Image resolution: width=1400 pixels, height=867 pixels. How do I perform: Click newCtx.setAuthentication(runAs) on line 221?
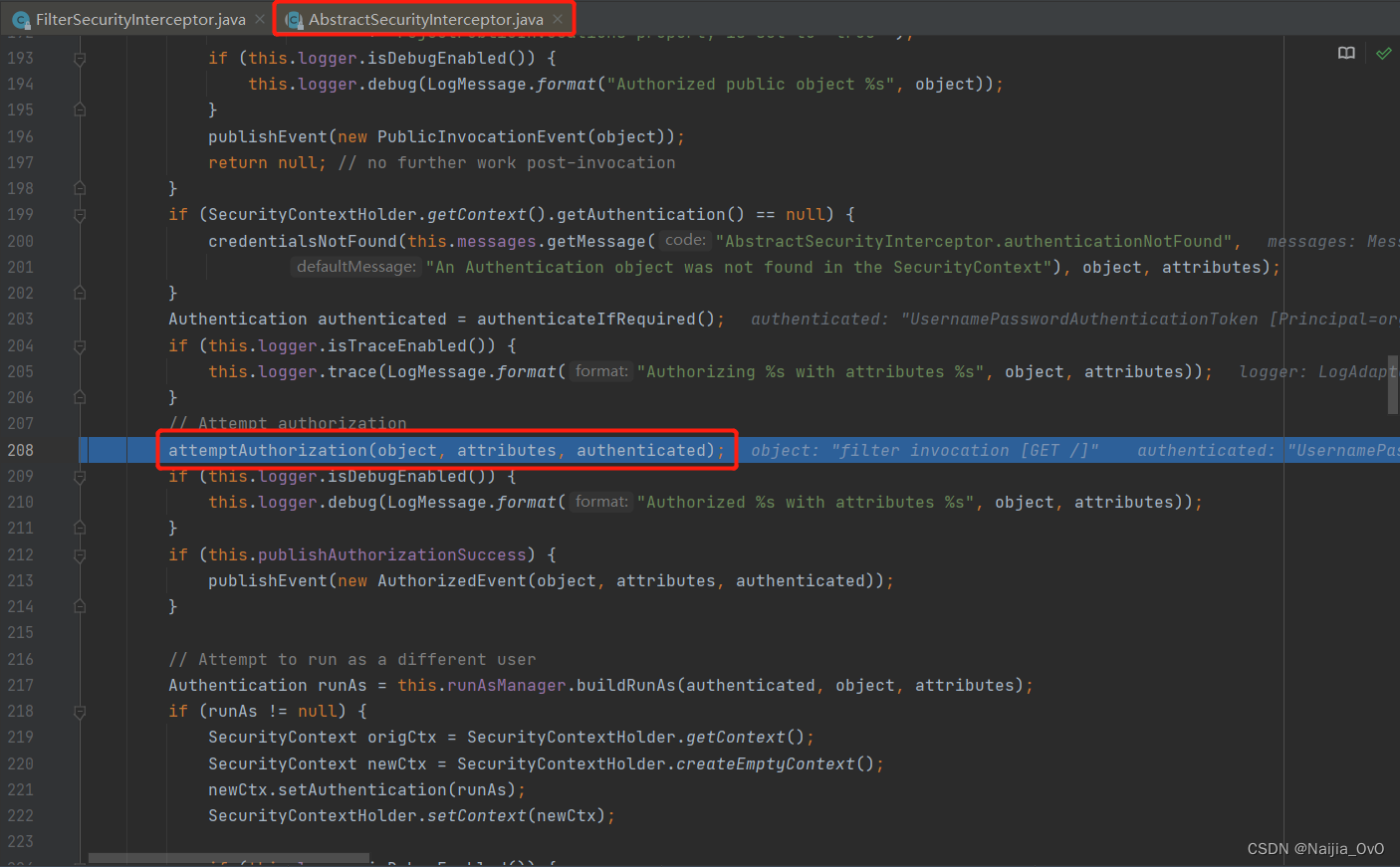[x=362, y=789]
